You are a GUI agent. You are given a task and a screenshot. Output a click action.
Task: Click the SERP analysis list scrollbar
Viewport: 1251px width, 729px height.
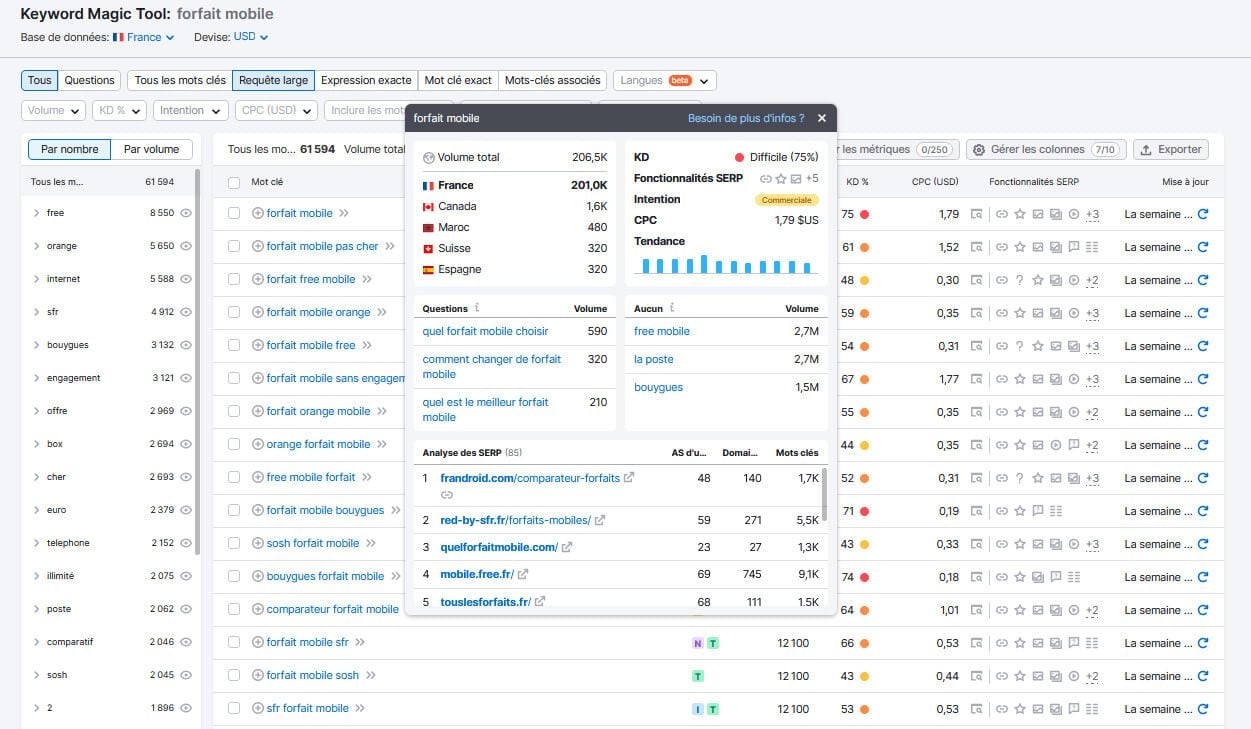tap(824, 493)
